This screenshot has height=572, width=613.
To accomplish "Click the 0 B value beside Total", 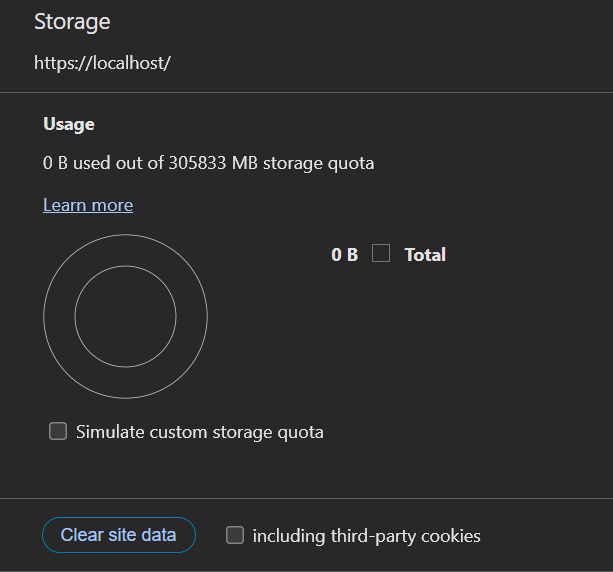I will click(344, 255).
